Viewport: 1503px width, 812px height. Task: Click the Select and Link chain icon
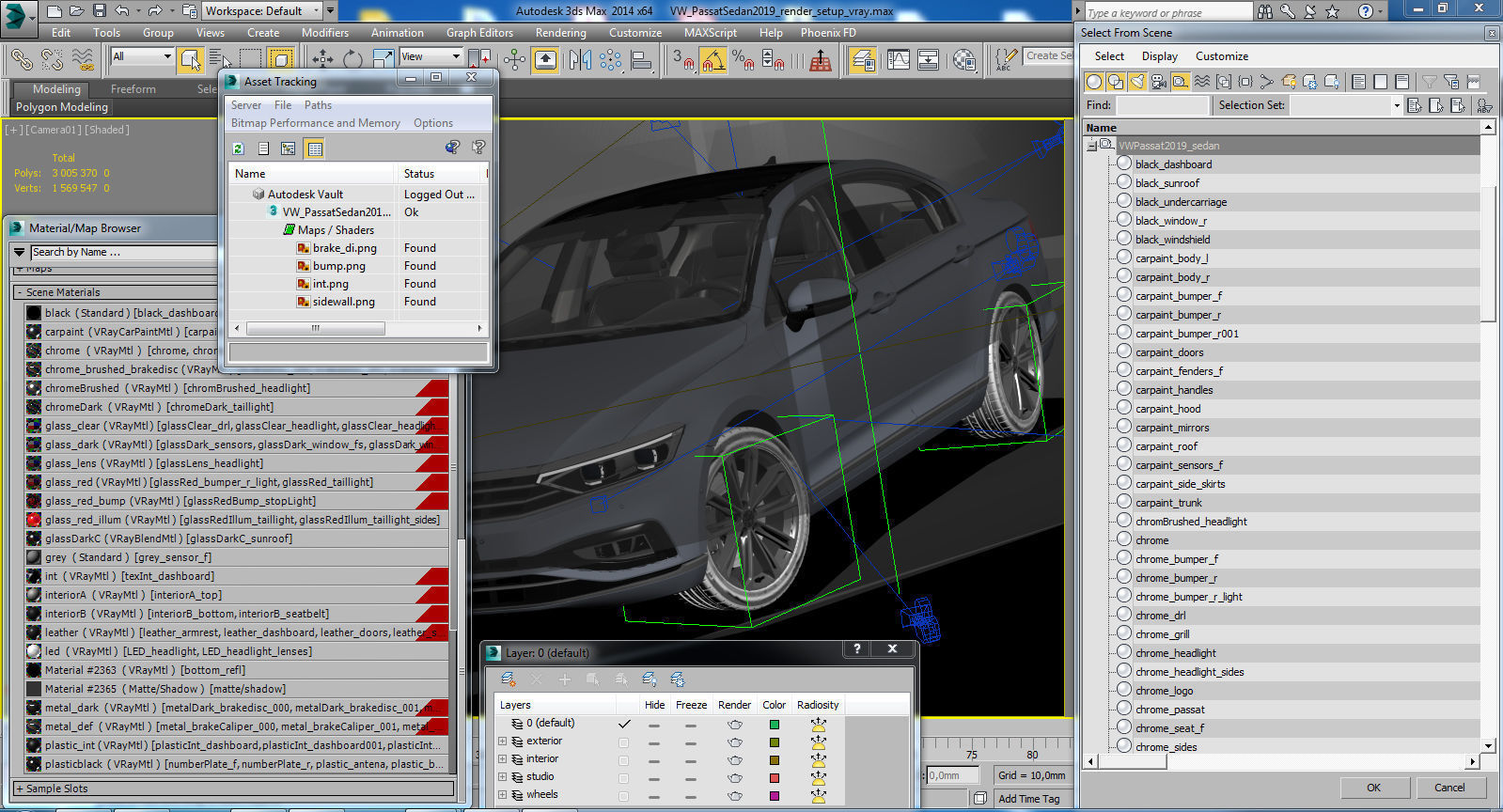pyautogui.click(x=21, y=60)
